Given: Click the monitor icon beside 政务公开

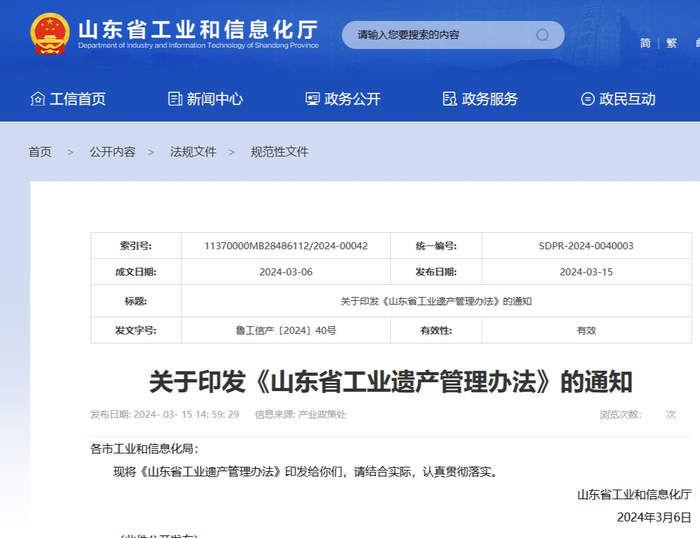Looking at the screenshot, I should (x=312, y=99).
